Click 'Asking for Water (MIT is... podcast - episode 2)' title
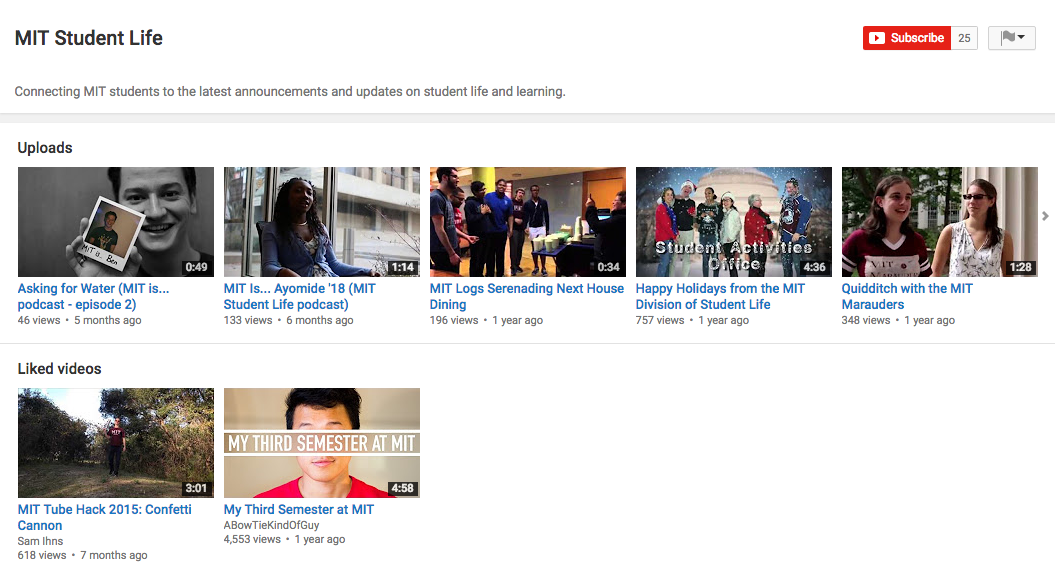The height and width of the screenshot is (576, 1055). click(94, 296)
